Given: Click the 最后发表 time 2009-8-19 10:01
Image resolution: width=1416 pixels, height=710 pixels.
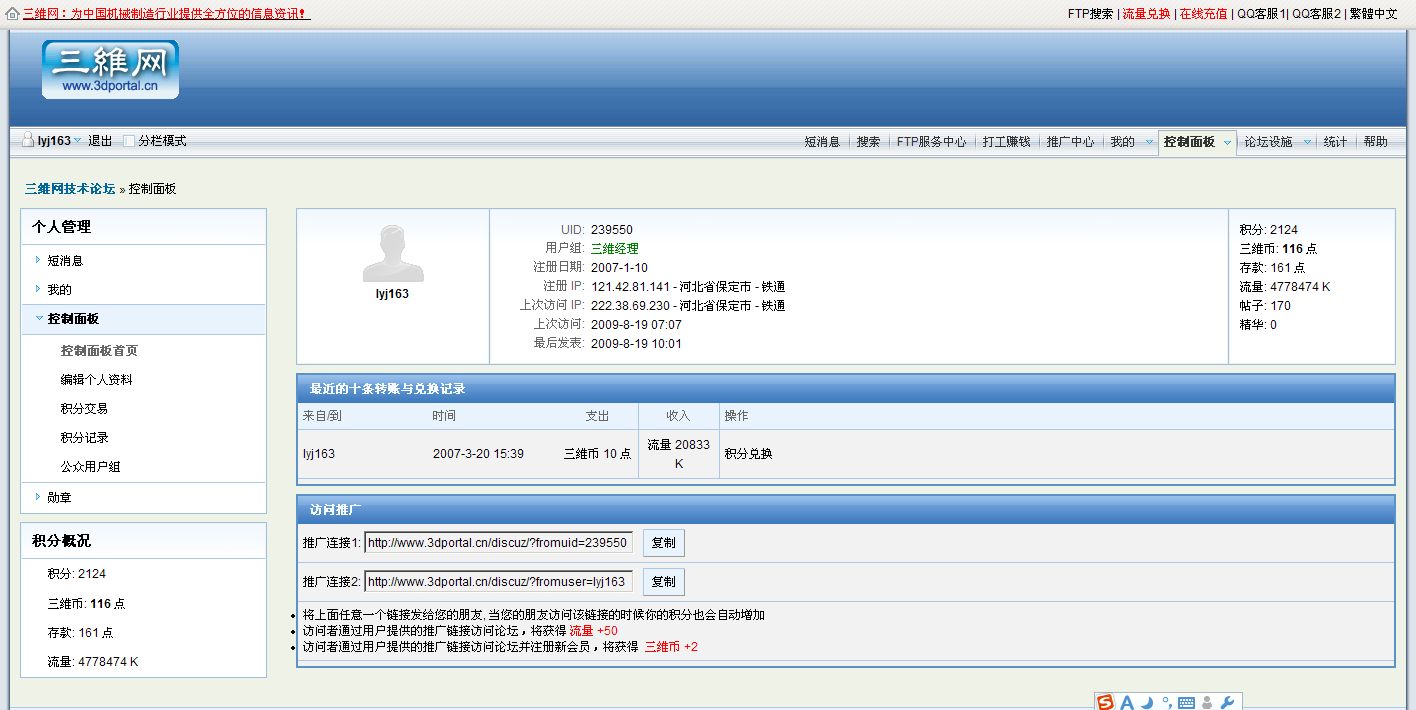Looking at the screenshot, I should 636,344.
